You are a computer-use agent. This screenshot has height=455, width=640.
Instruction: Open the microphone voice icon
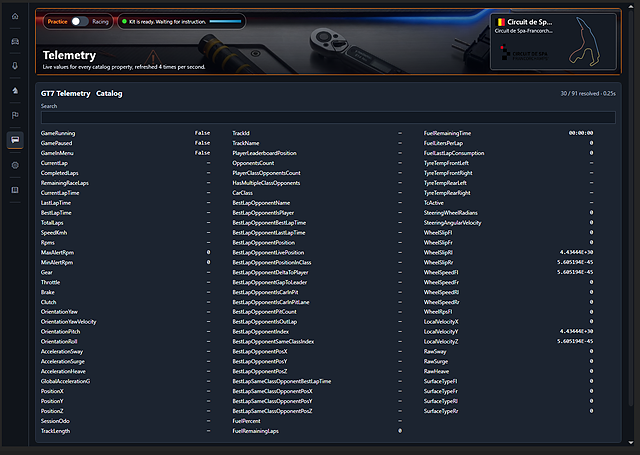coord(15,66)
